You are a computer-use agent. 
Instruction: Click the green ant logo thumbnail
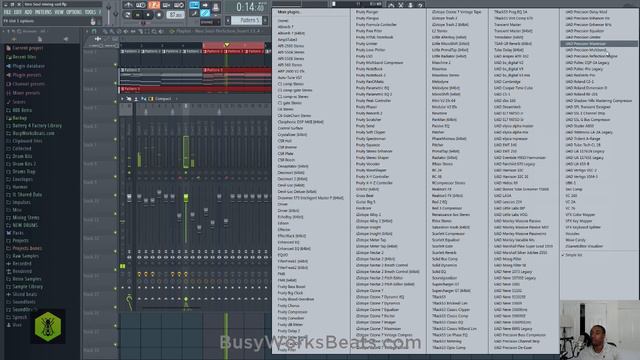48,326
